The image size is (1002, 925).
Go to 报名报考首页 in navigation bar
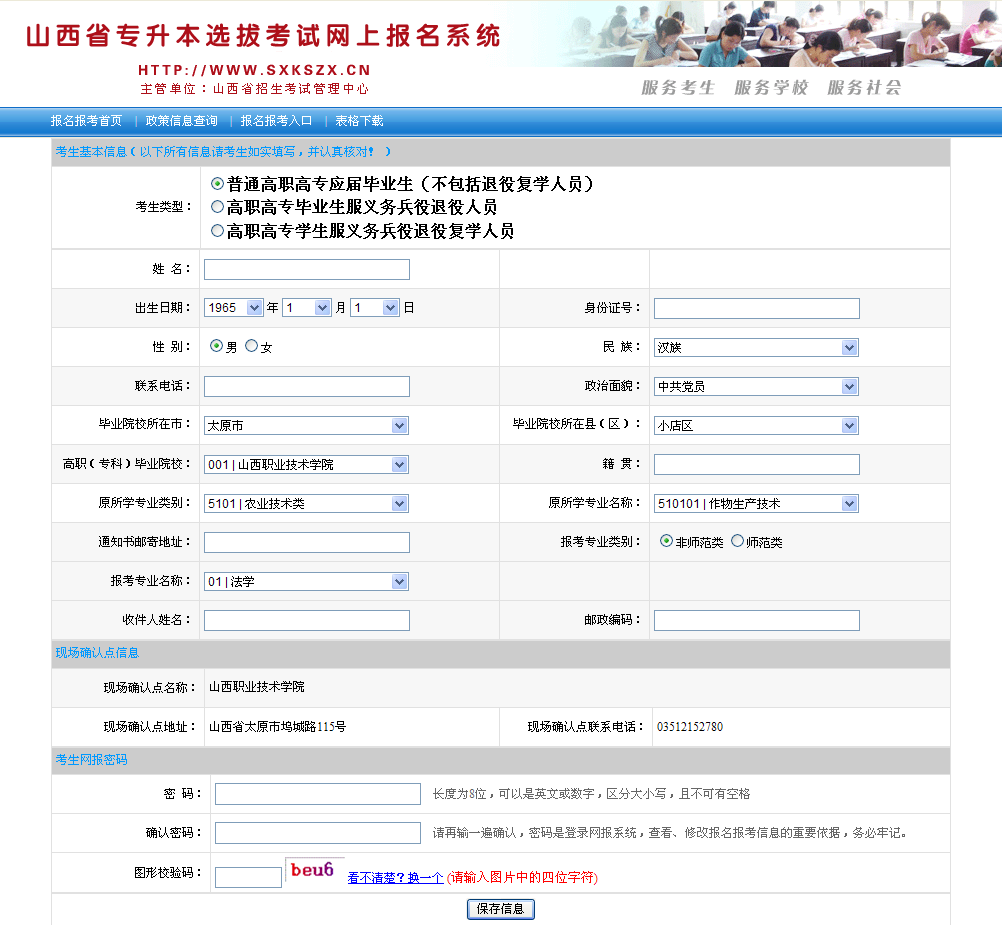click(x=86, y=121)
